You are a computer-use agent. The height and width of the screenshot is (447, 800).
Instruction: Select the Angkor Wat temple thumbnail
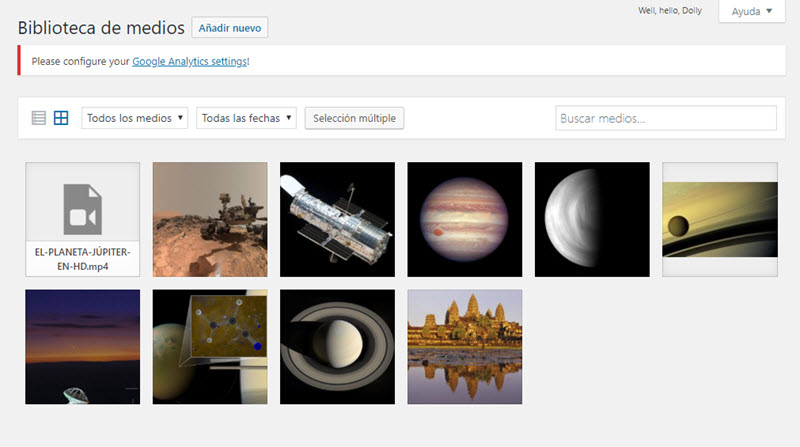(x=464, y=347)
